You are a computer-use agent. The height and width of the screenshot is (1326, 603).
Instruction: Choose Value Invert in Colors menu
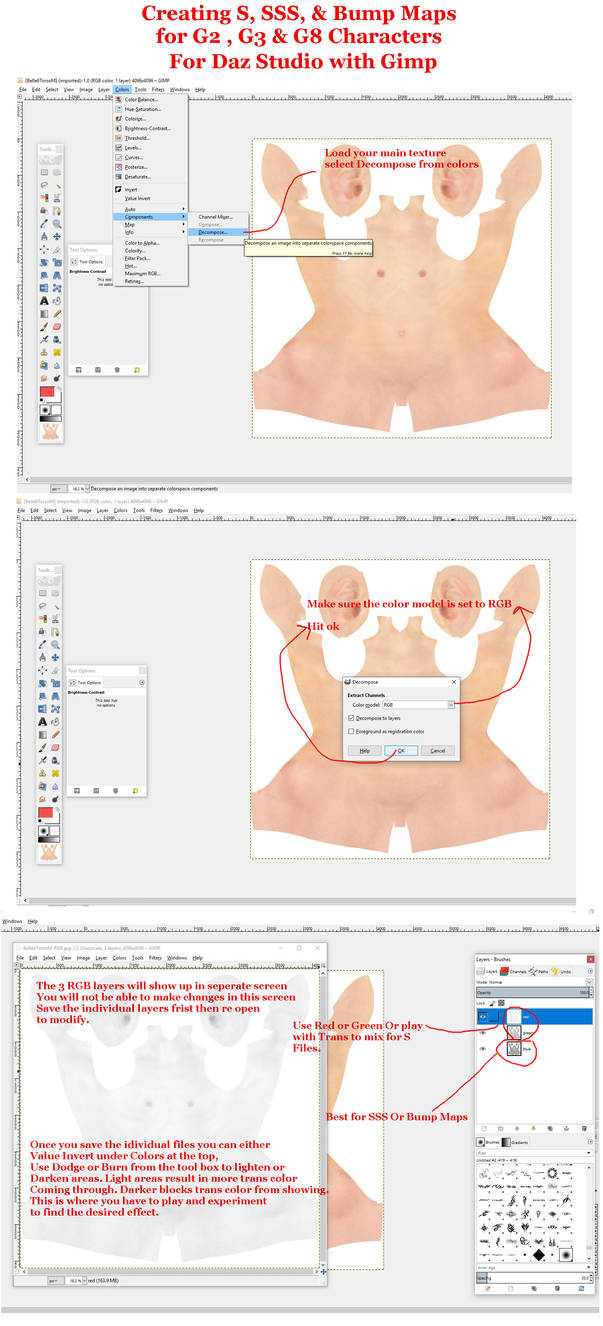(x=150, y=199)
